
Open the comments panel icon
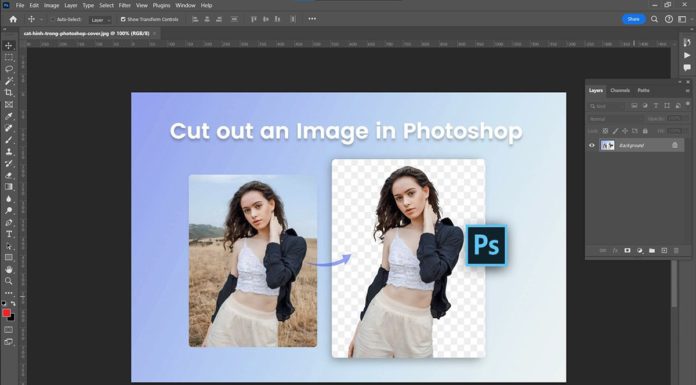(687, 68)
